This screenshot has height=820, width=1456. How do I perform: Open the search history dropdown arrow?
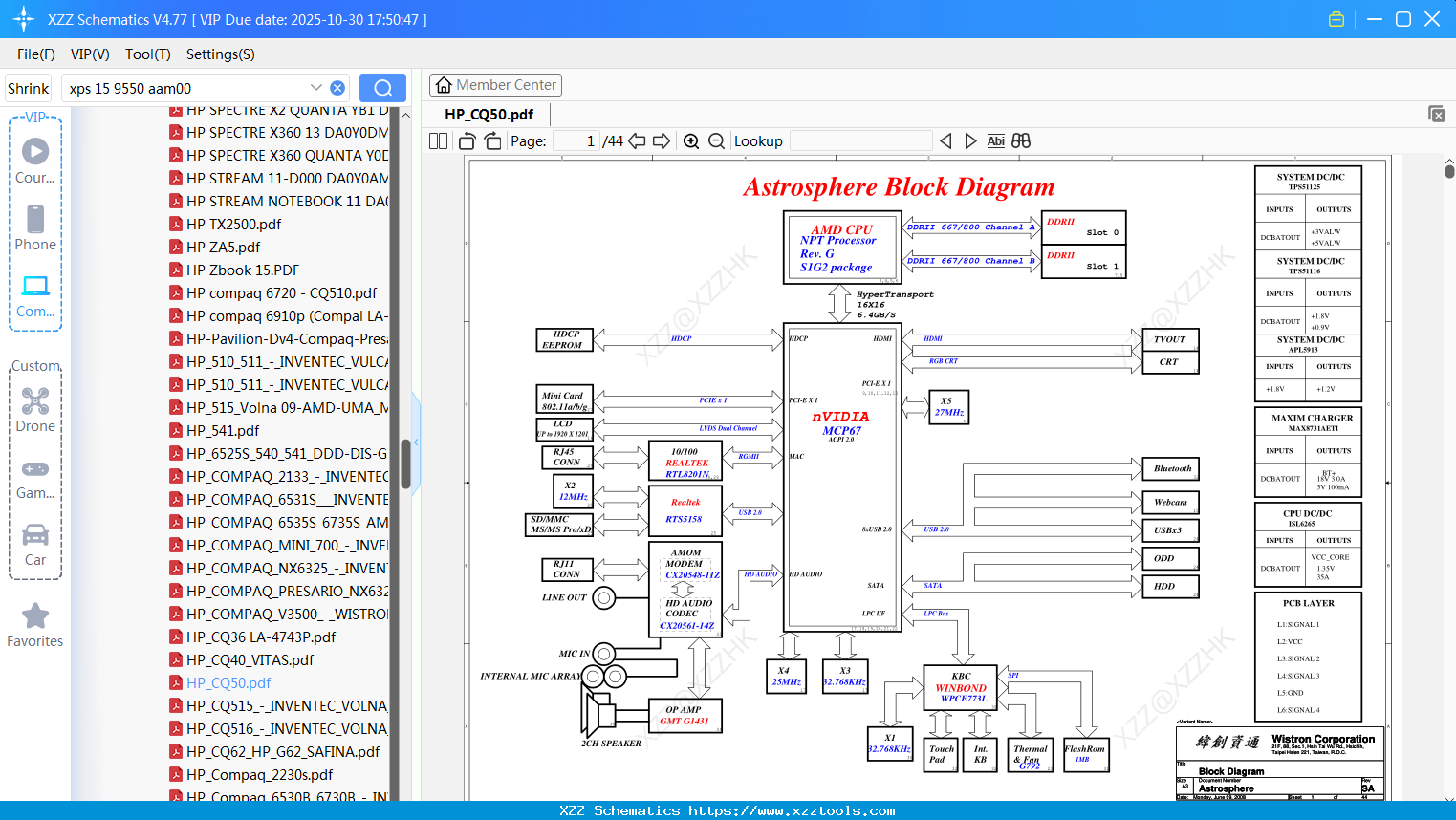tap(316, 87)
